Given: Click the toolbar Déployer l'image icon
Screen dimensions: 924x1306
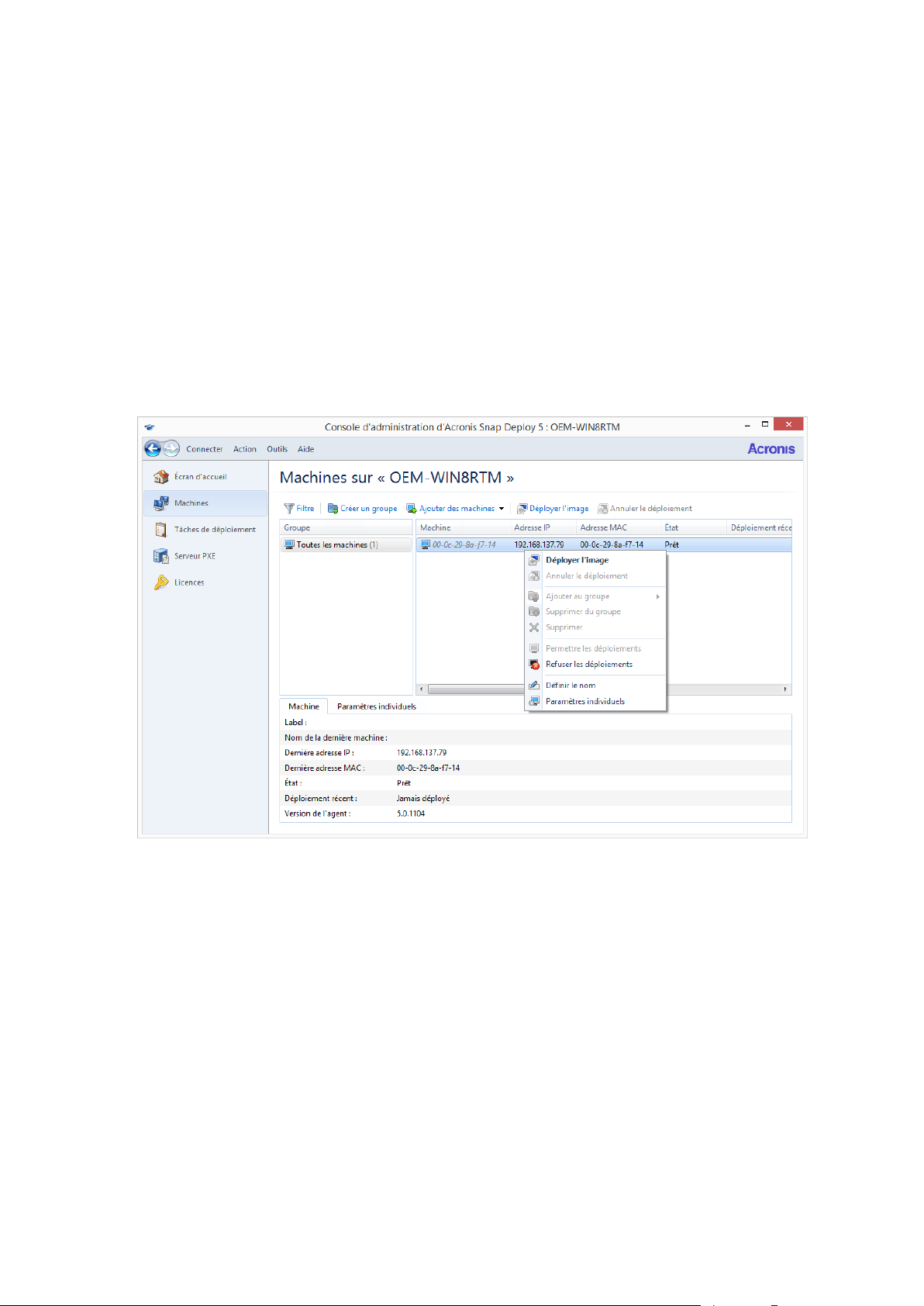Looking at the screenshot, I should pos(522,509).
